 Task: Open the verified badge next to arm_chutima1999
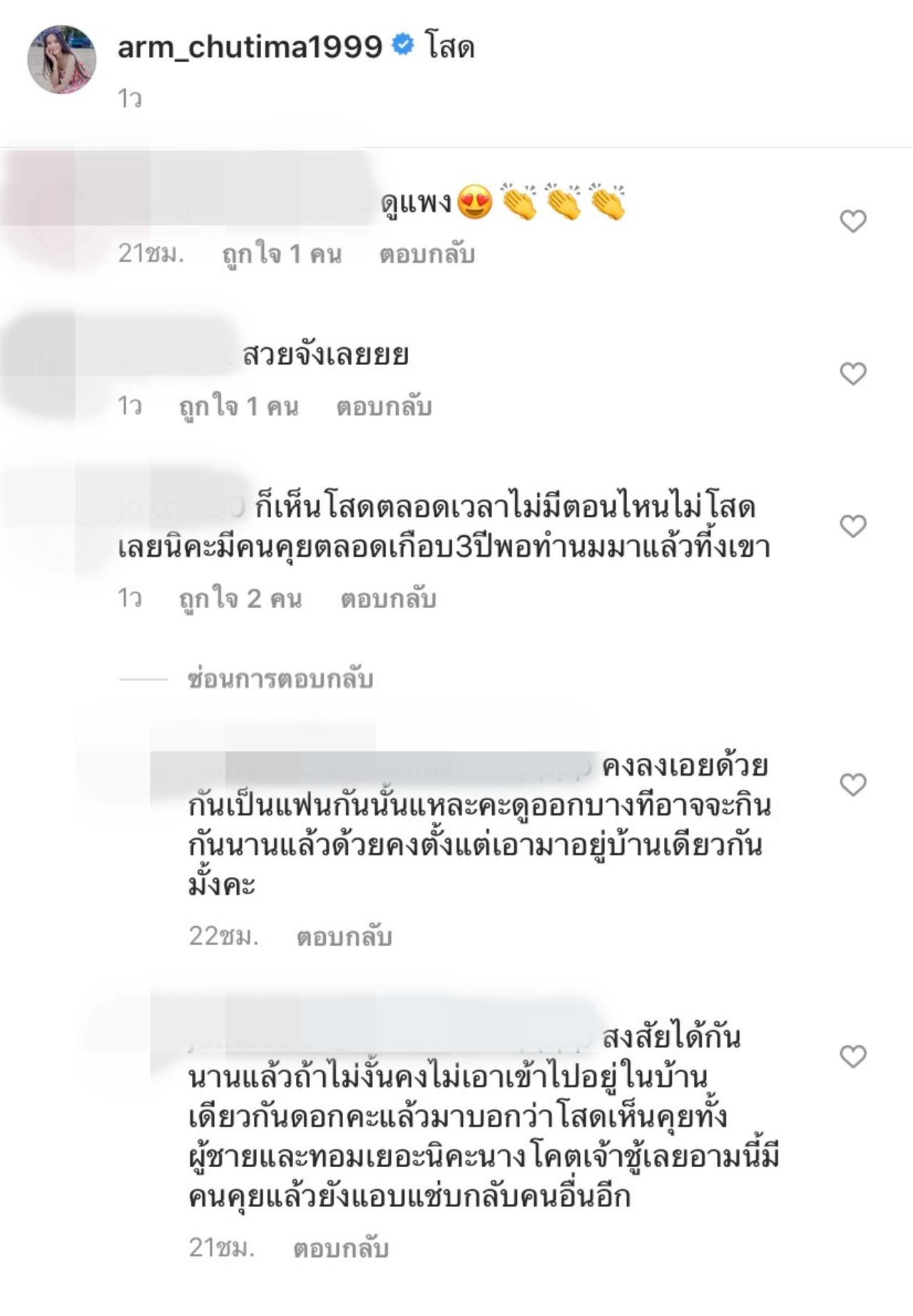coord(403,46)
